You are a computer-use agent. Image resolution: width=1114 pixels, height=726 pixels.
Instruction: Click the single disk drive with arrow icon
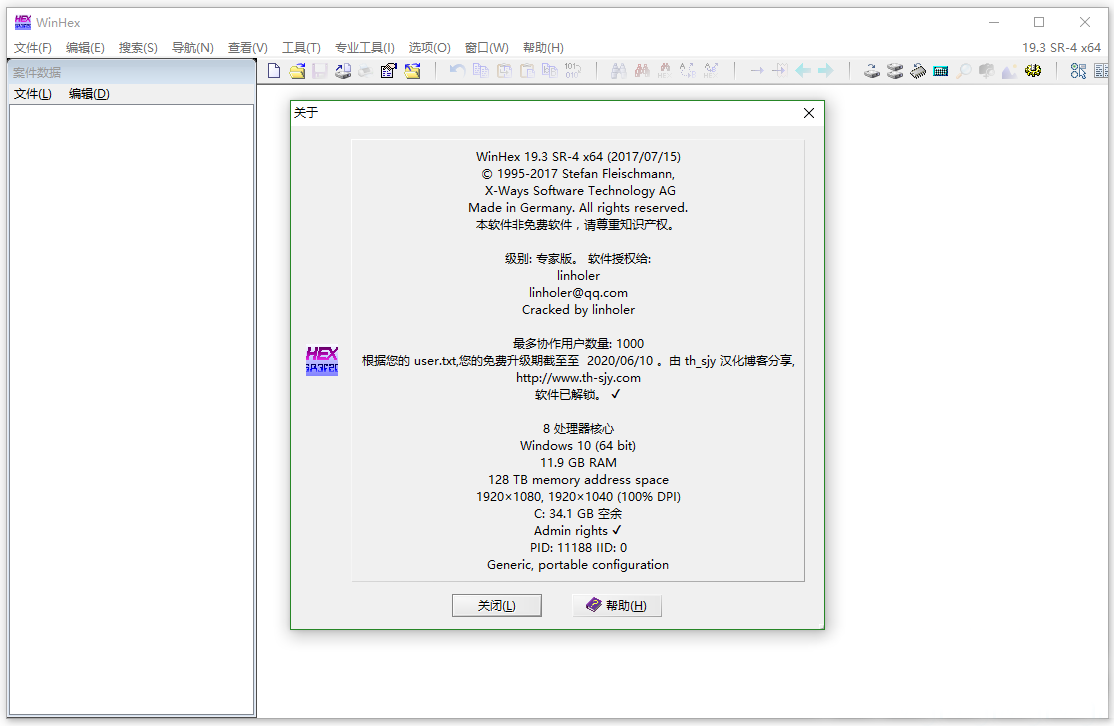[872, 70]
